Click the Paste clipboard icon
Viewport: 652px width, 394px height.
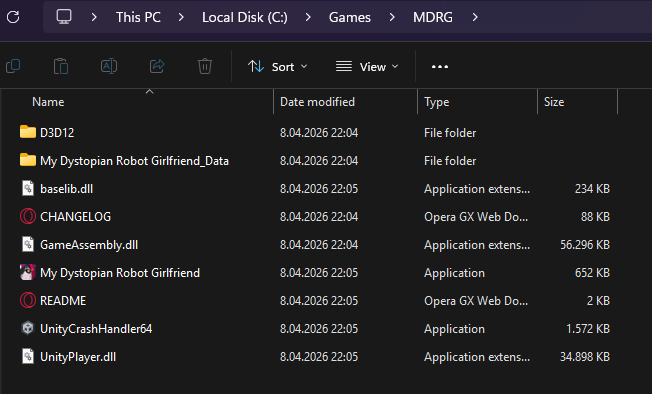pos(61,66)
